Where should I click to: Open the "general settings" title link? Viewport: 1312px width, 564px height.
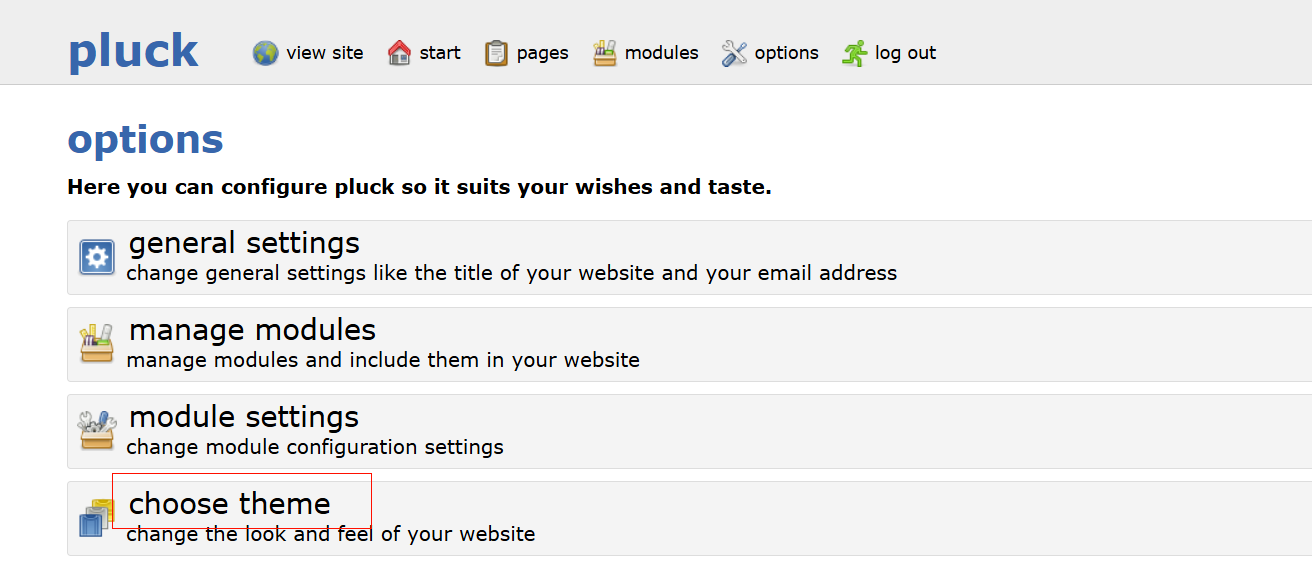pos(244,243)
